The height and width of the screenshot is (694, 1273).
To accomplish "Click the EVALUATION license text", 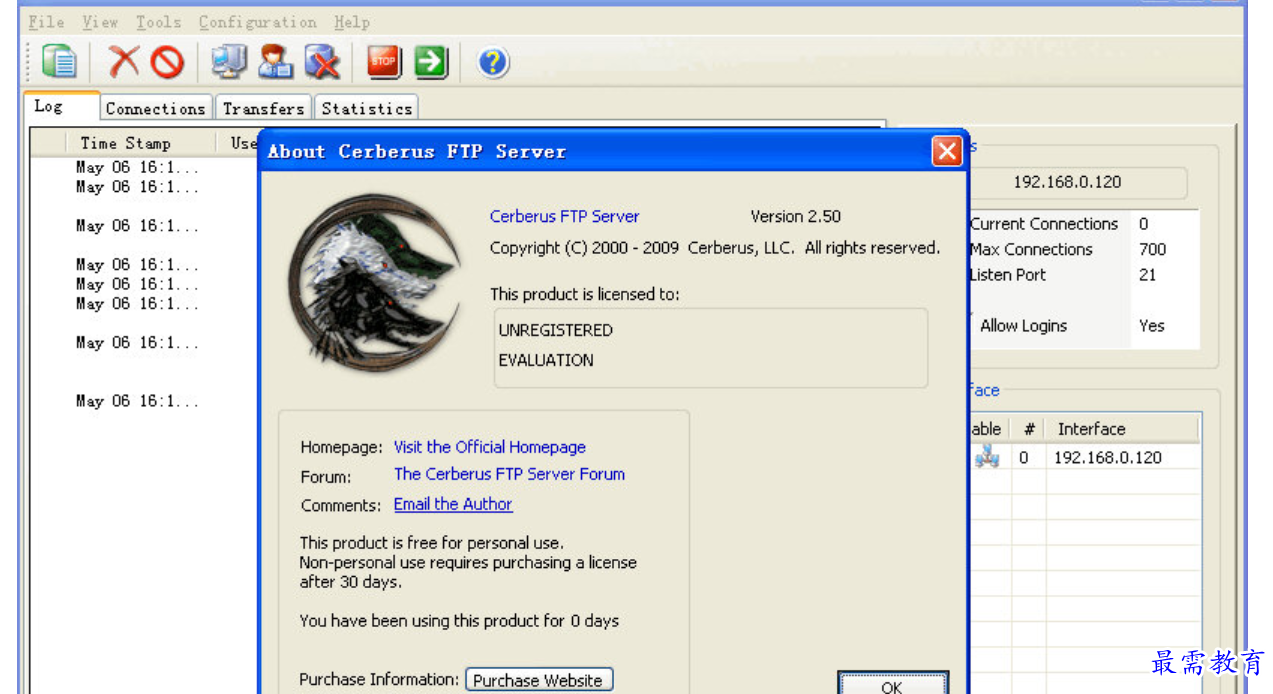I will point(546,360).
